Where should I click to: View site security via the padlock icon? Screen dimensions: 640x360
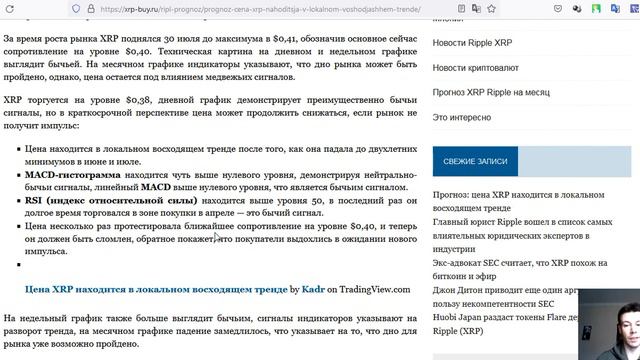coord(91,9)
